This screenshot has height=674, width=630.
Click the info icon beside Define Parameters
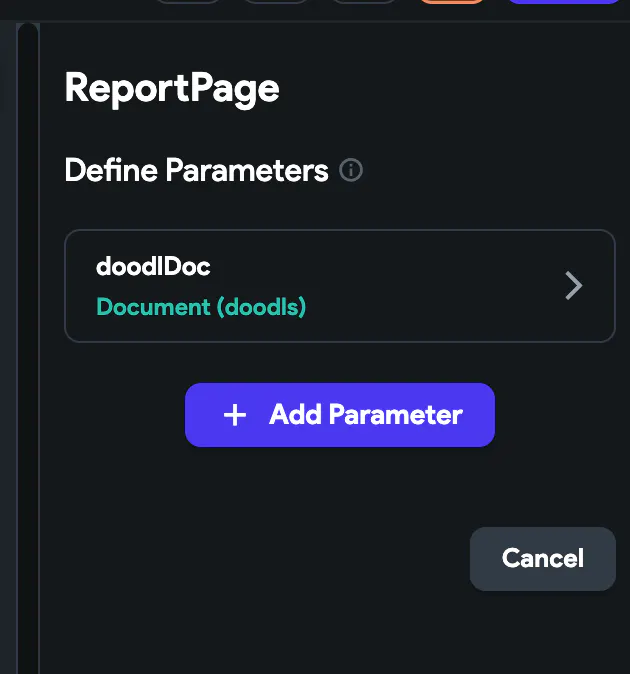[x=351, y=170]
